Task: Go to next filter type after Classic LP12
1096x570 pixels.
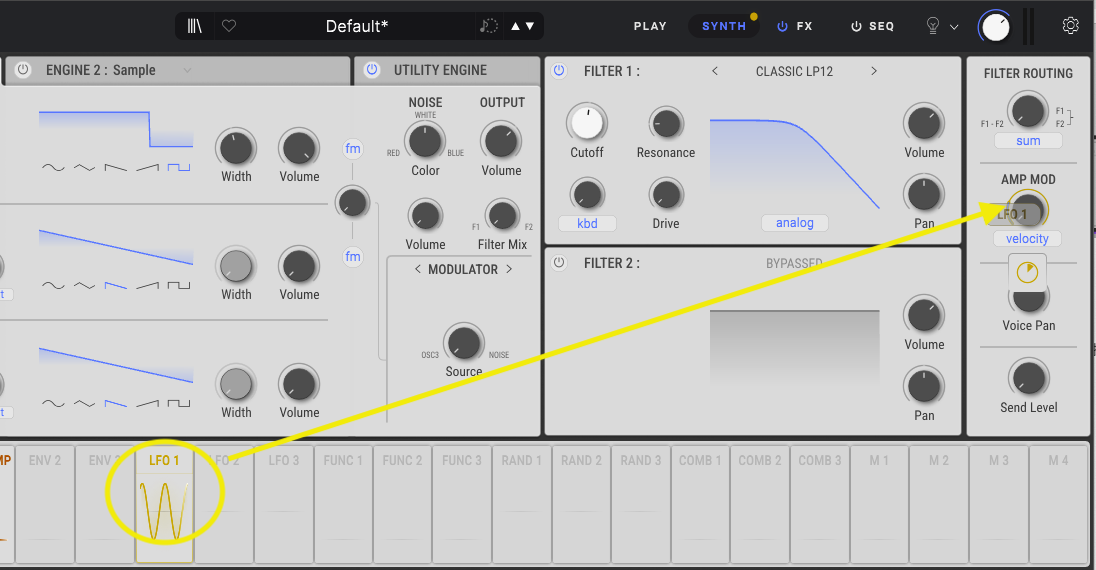Action: [x=873, y=71]
